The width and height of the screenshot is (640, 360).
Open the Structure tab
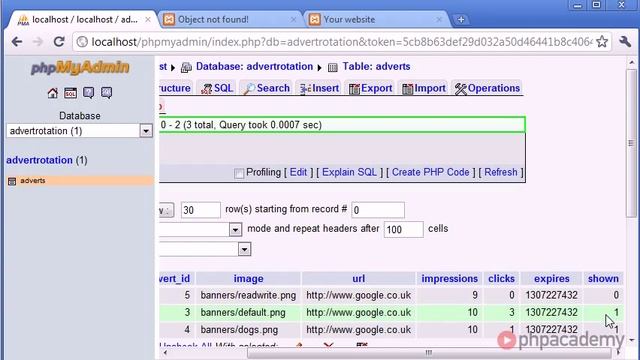(x=175, y=88)
